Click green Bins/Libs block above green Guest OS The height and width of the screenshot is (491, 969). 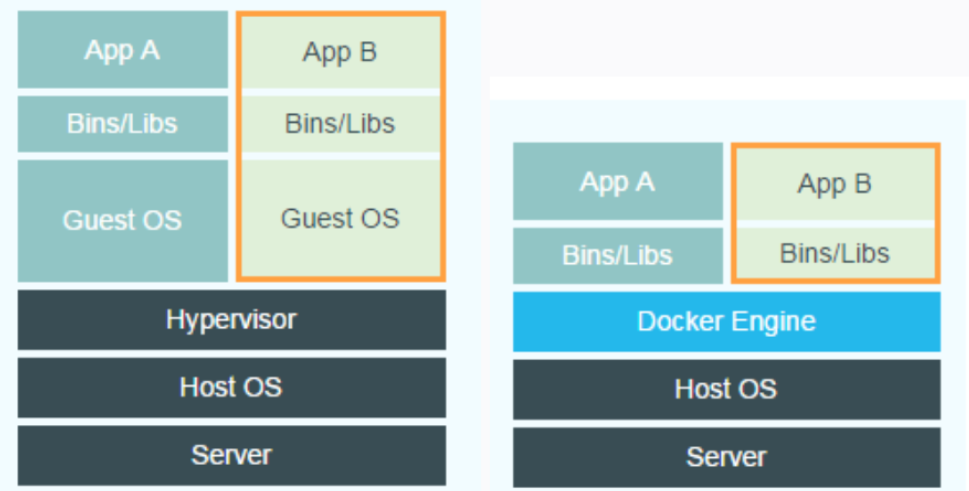[340, 124]
